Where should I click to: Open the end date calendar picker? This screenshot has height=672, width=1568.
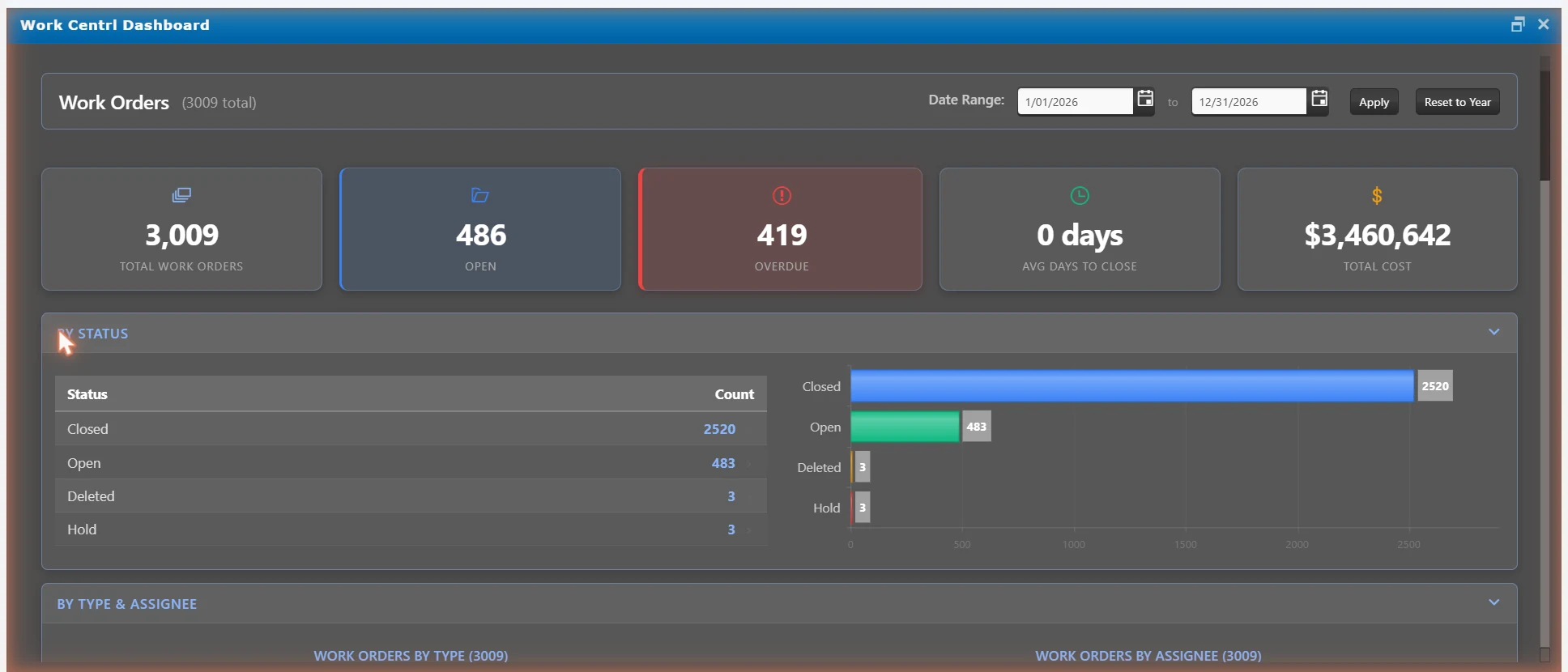point(1319,100)
